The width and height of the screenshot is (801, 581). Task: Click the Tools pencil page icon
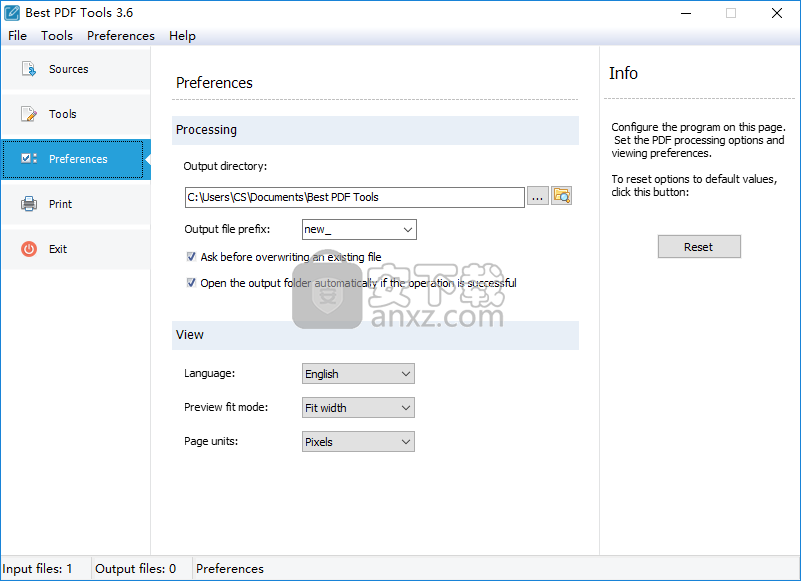[x=29, y=114]
